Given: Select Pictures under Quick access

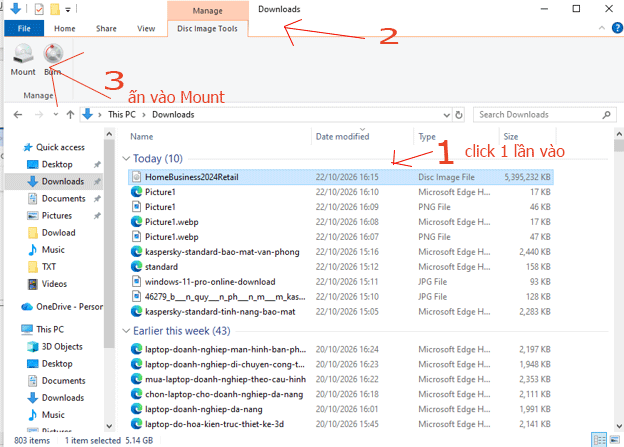Looking at the screenshot, I should click(57, 216).
